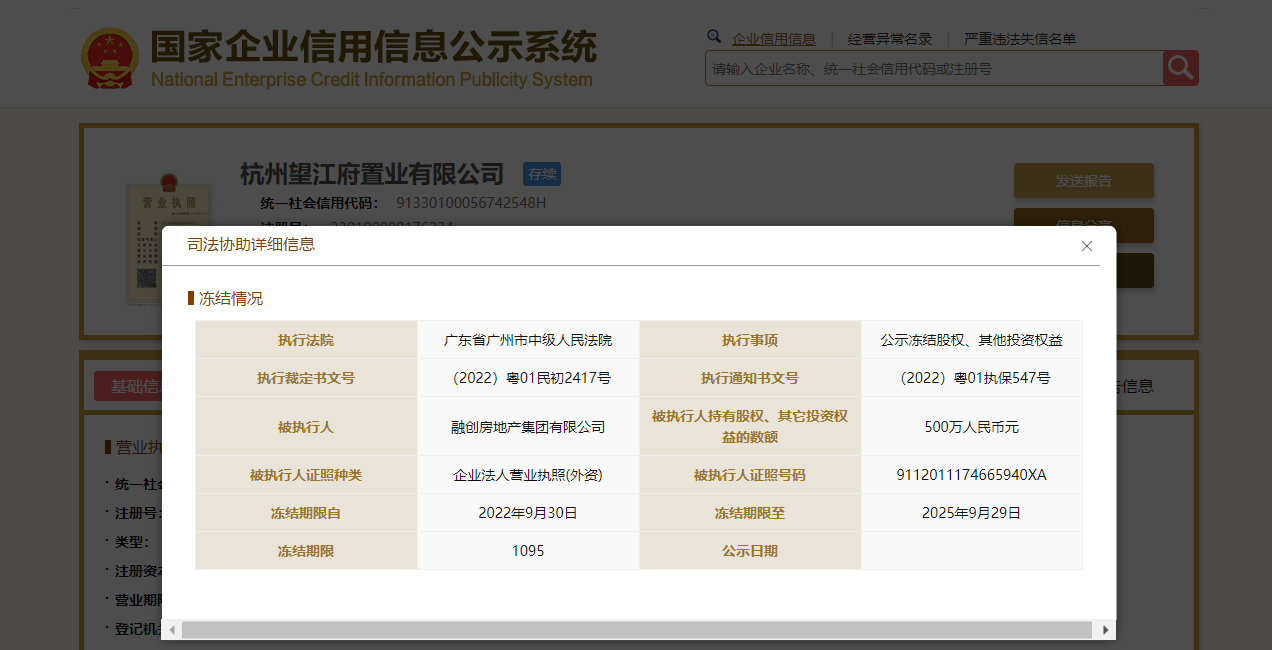Viewport: 1272px width, 650px height.
Task: Click the ruling number (2022)粤01民初2417号
Action: (x=528, y=378)
